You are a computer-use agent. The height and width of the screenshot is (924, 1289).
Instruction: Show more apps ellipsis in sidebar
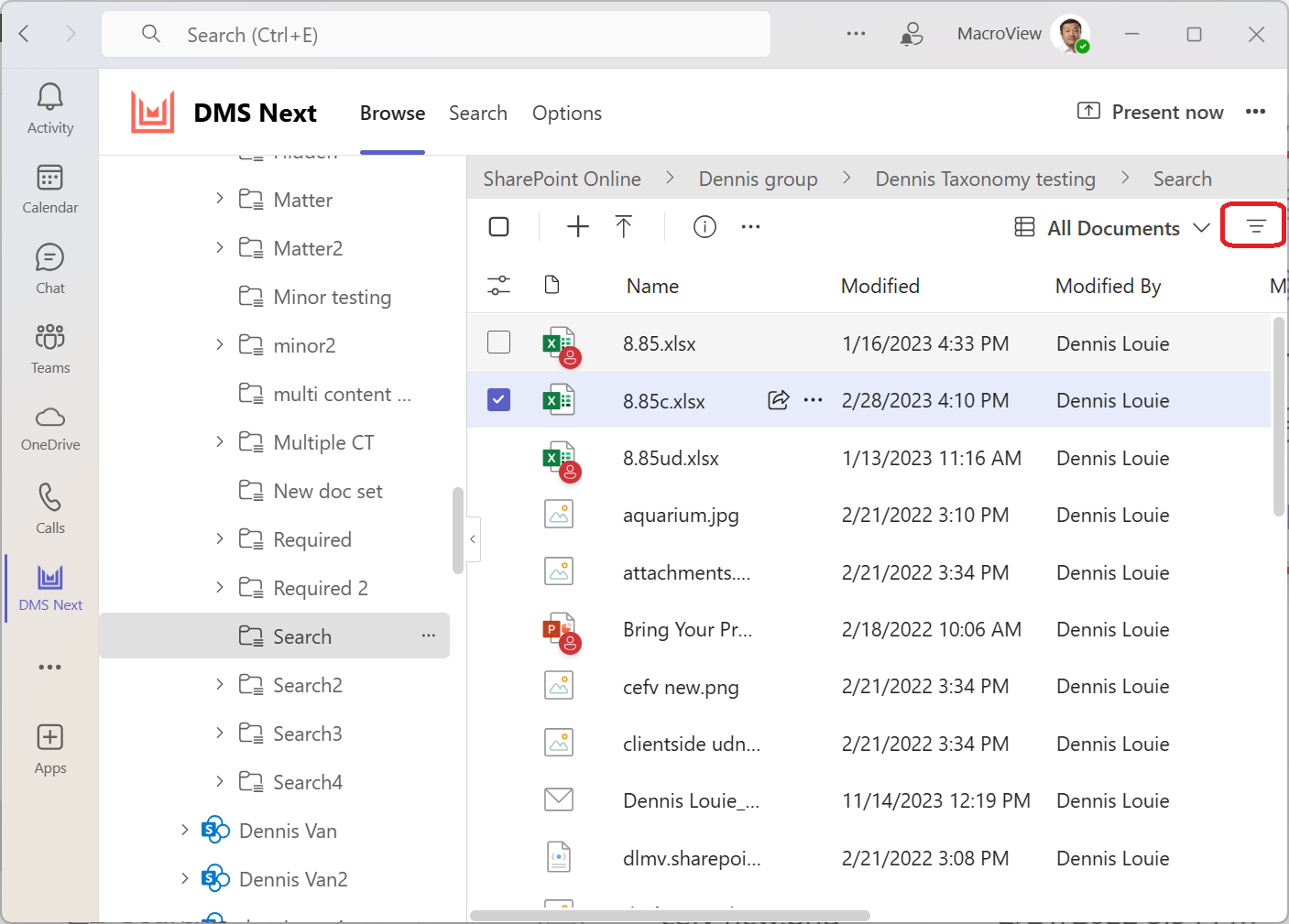tap(49, 667)
